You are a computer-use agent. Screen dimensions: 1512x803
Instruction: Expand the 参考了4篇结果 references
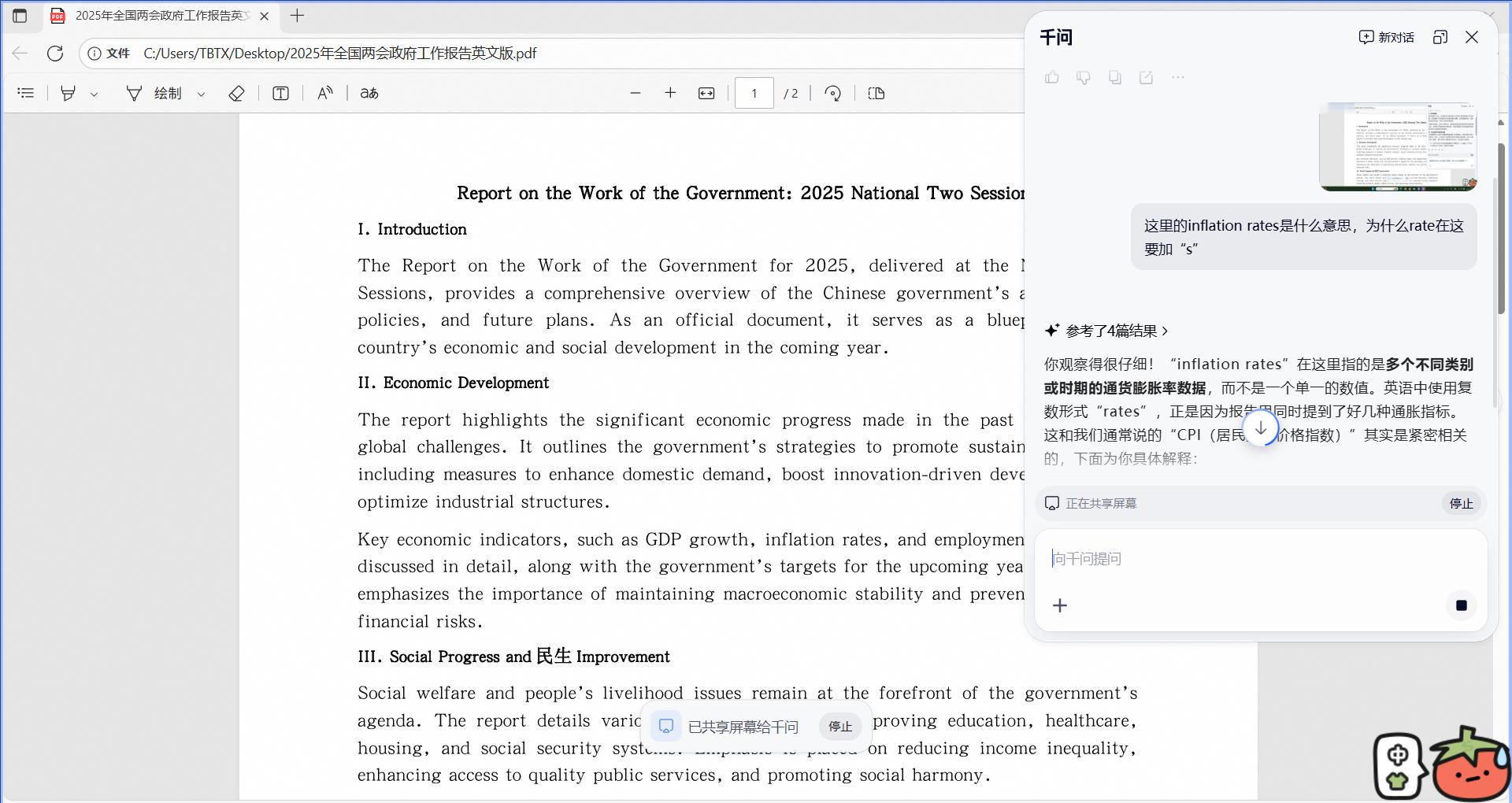tap(1106, 331)
